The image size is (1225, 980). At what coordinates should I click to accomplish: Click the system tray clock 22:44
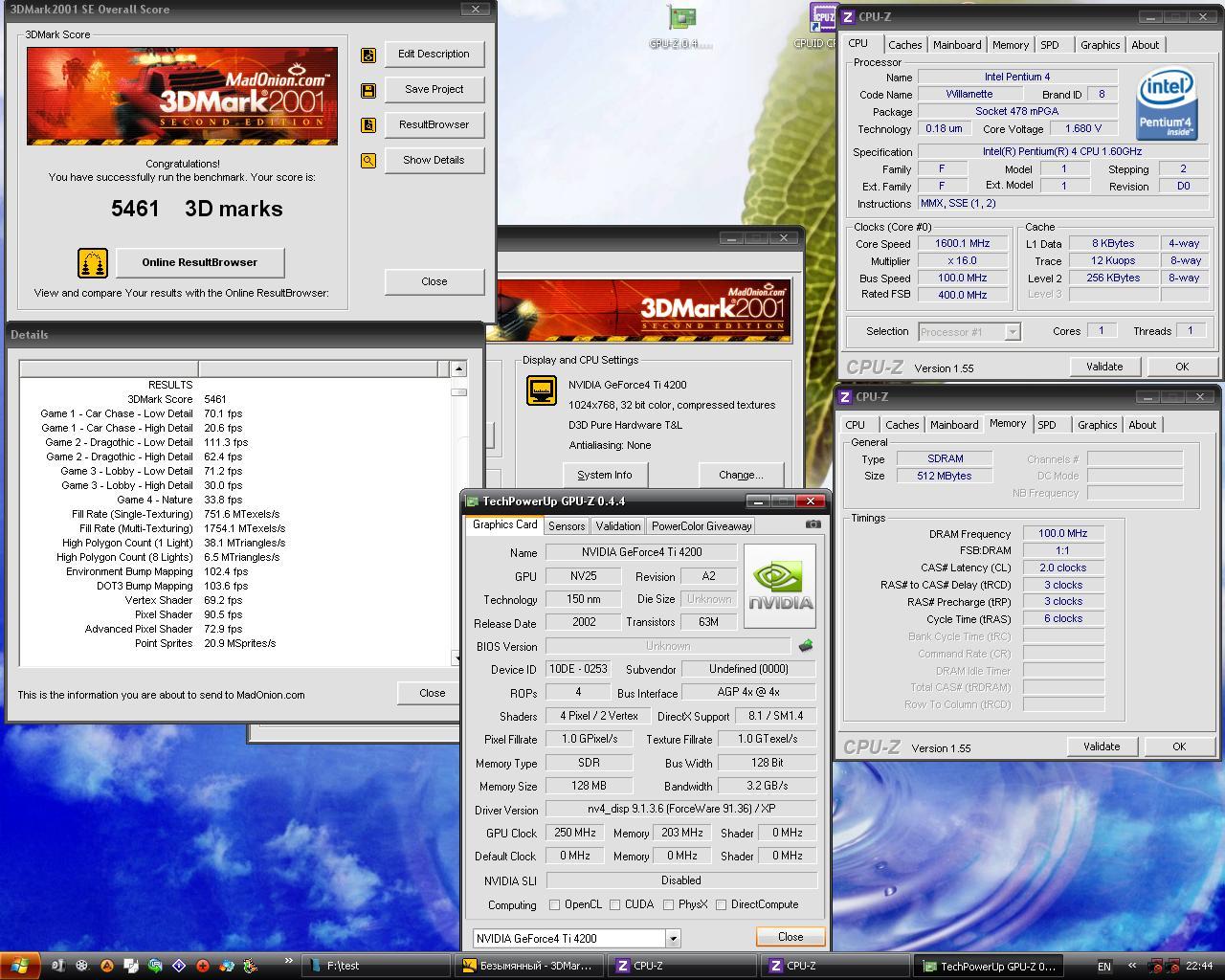pos(1199,967)
